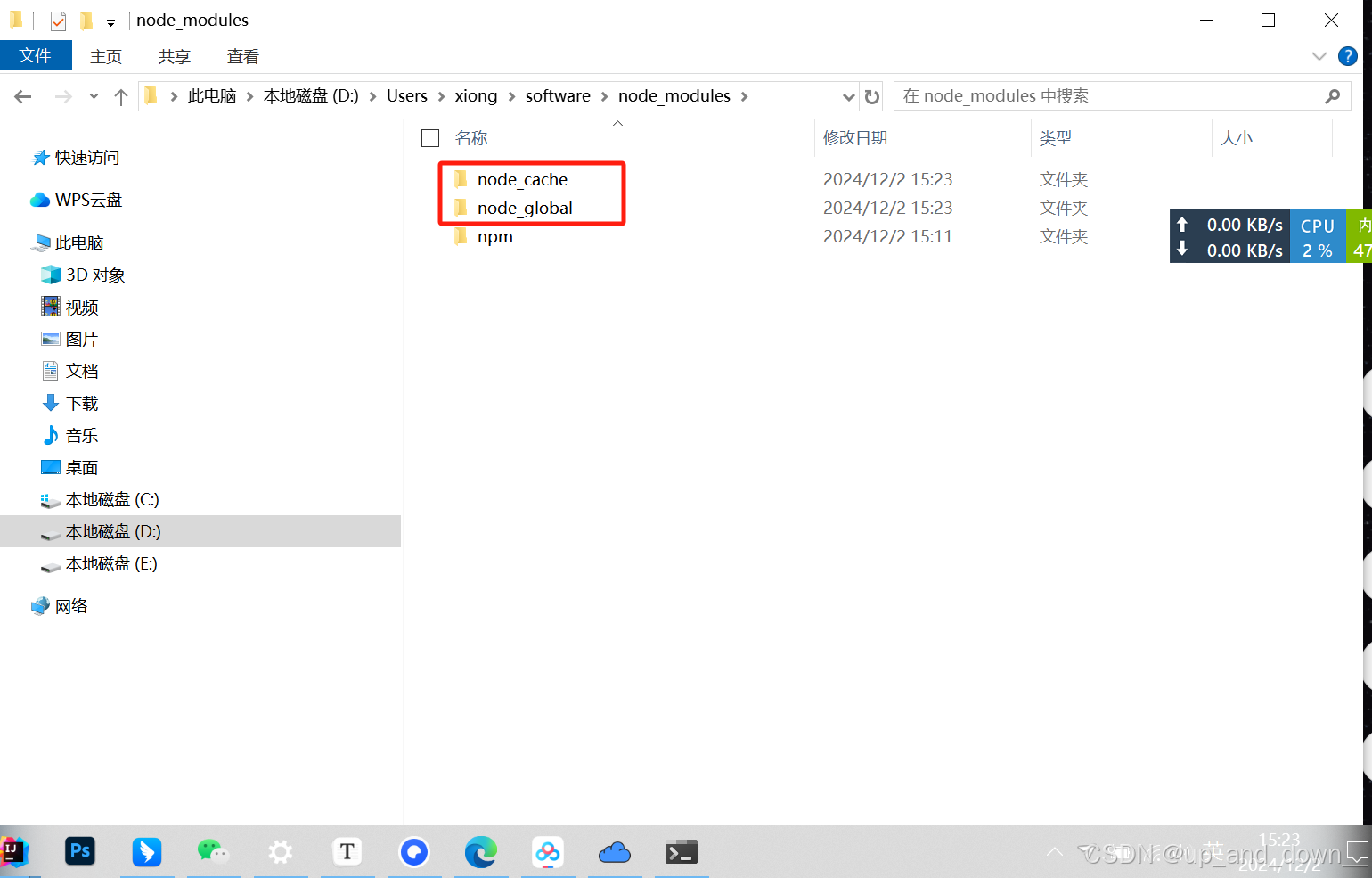Open recent locations dropdown arrow
1372x878 pixels.
click(94, 96)
